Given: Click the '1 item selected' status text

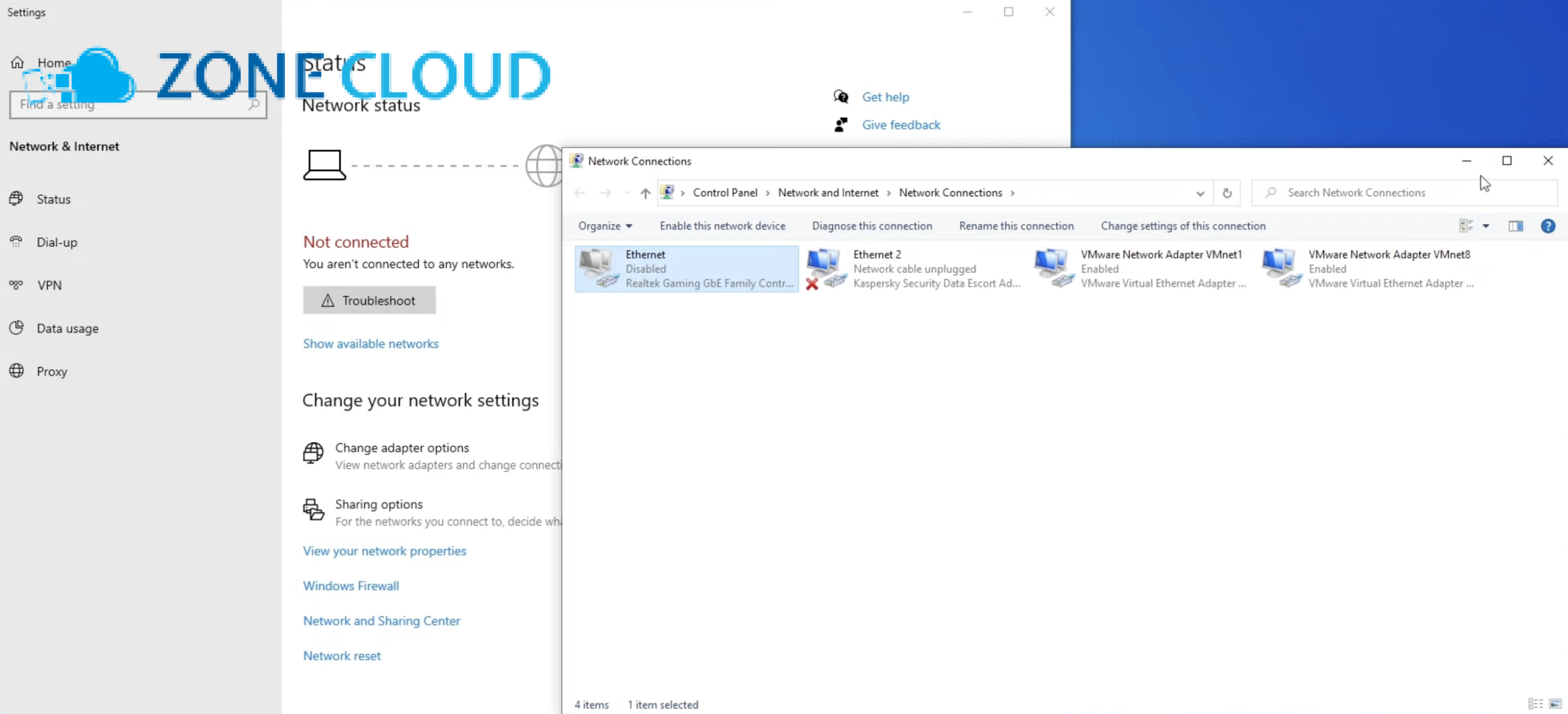Looking at the screenshot, I should 663,705.
